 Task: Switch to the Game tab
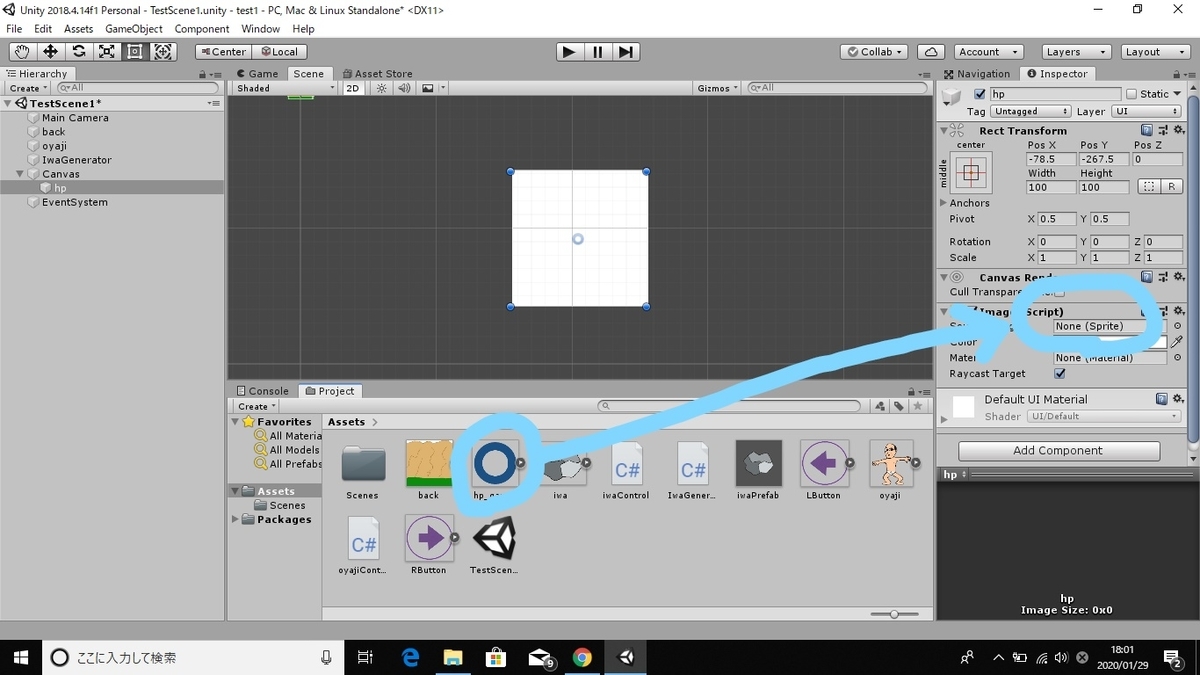(x=258, y=74)
